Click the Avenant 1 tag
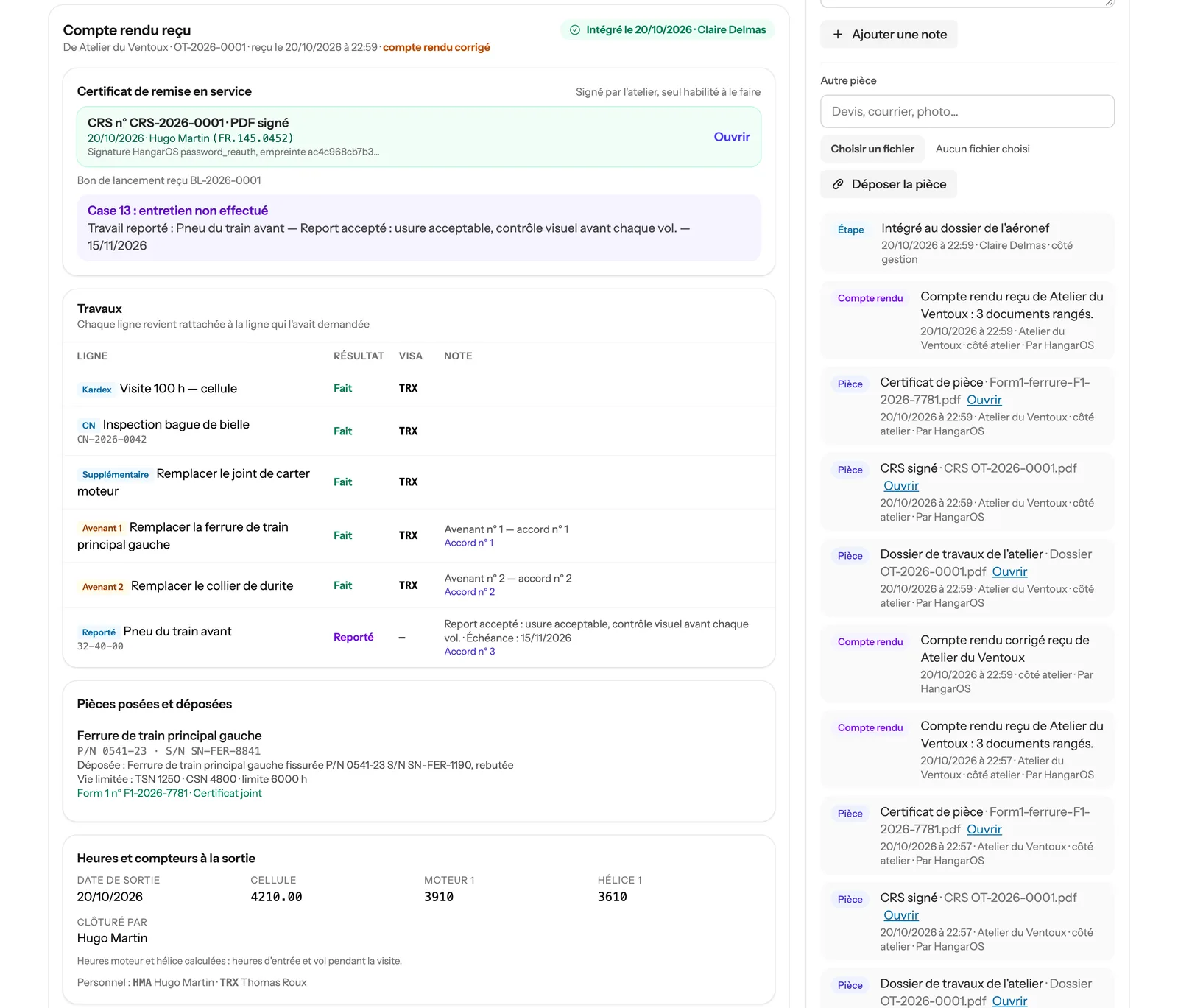The height and width of the screenshot is (1008, 1178). (x=102, y=528)
